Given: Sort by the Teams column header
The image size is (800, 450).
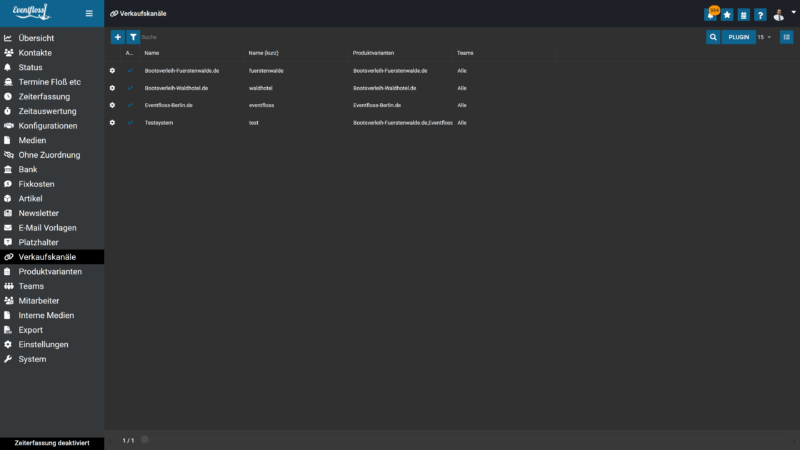Looking at the screenshot, I should click(x=465, y=53).
